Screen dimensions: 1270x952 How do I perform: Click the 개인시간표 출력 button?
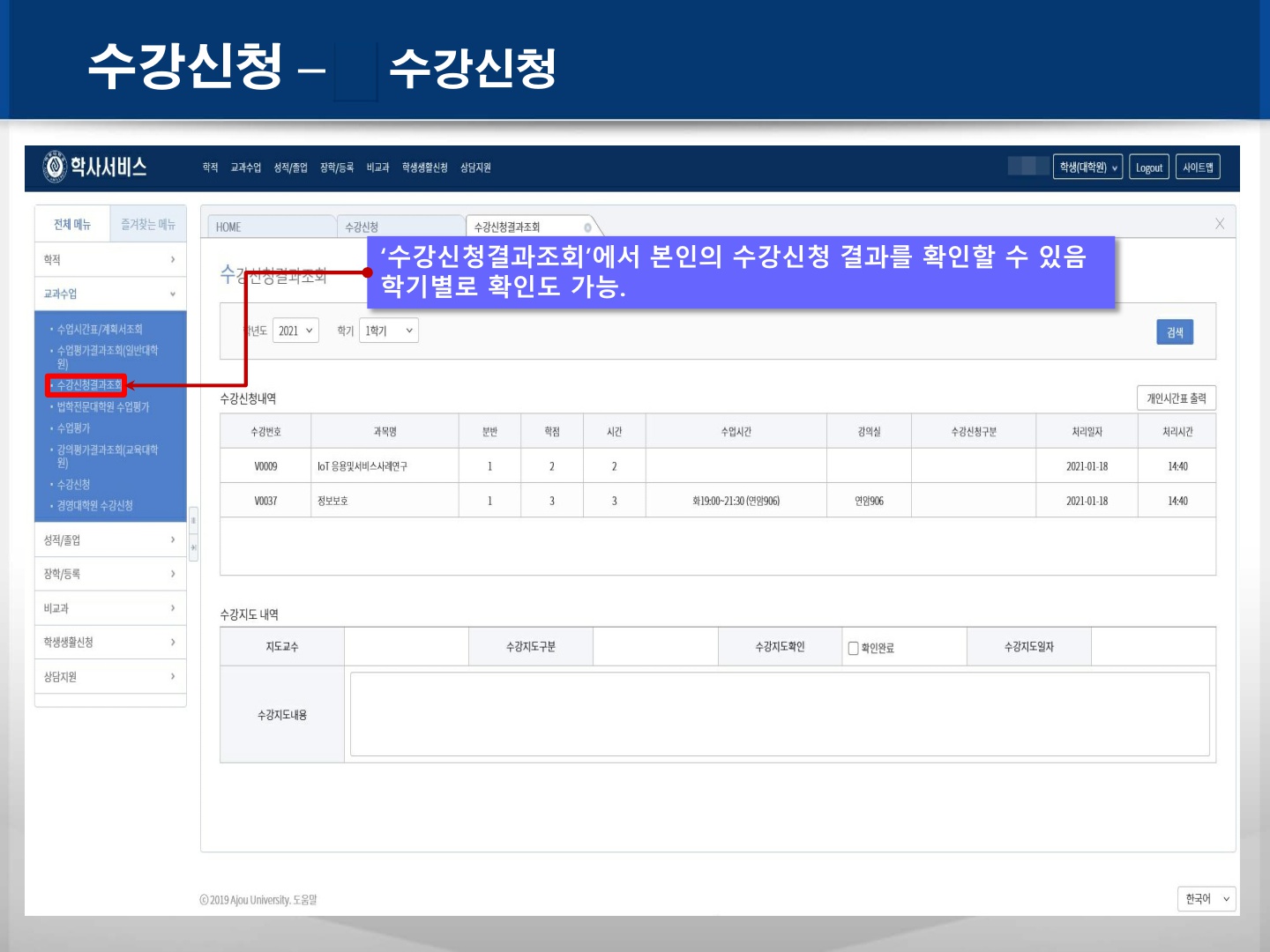[x=1176, y=398]
